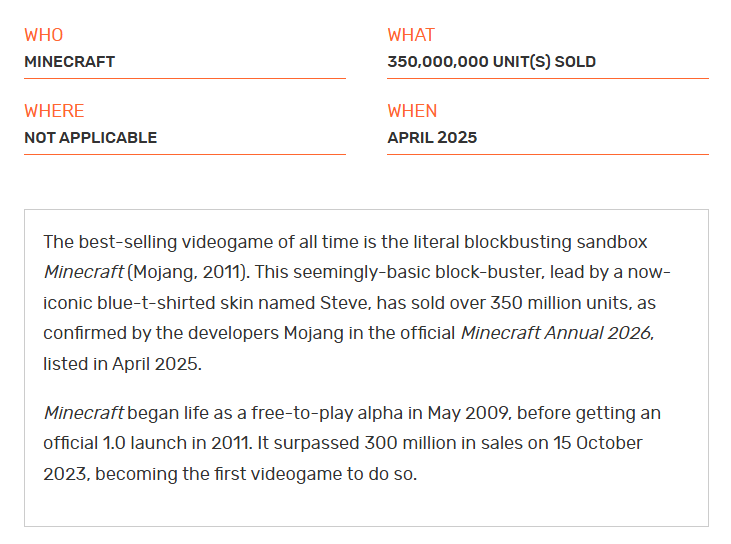
Task: Click the italic Minecraft starting second paragraph
Action: click(83, 413)
